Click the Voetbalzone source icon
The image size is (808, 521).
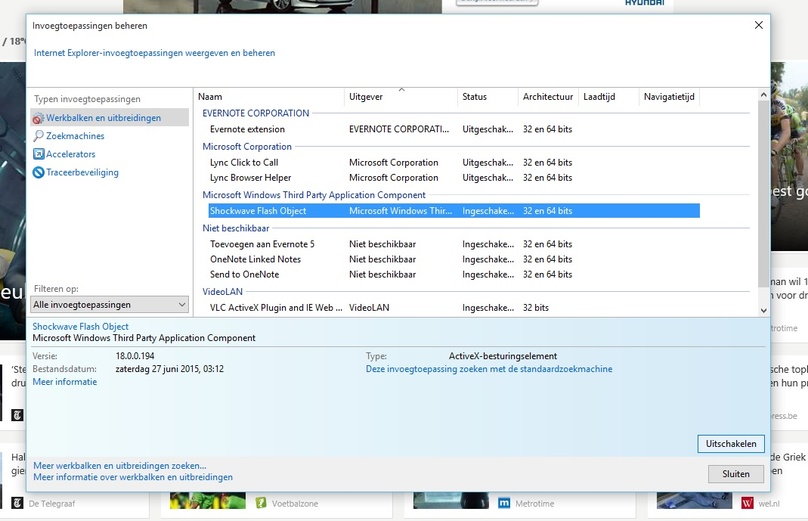tap(261, 503)
